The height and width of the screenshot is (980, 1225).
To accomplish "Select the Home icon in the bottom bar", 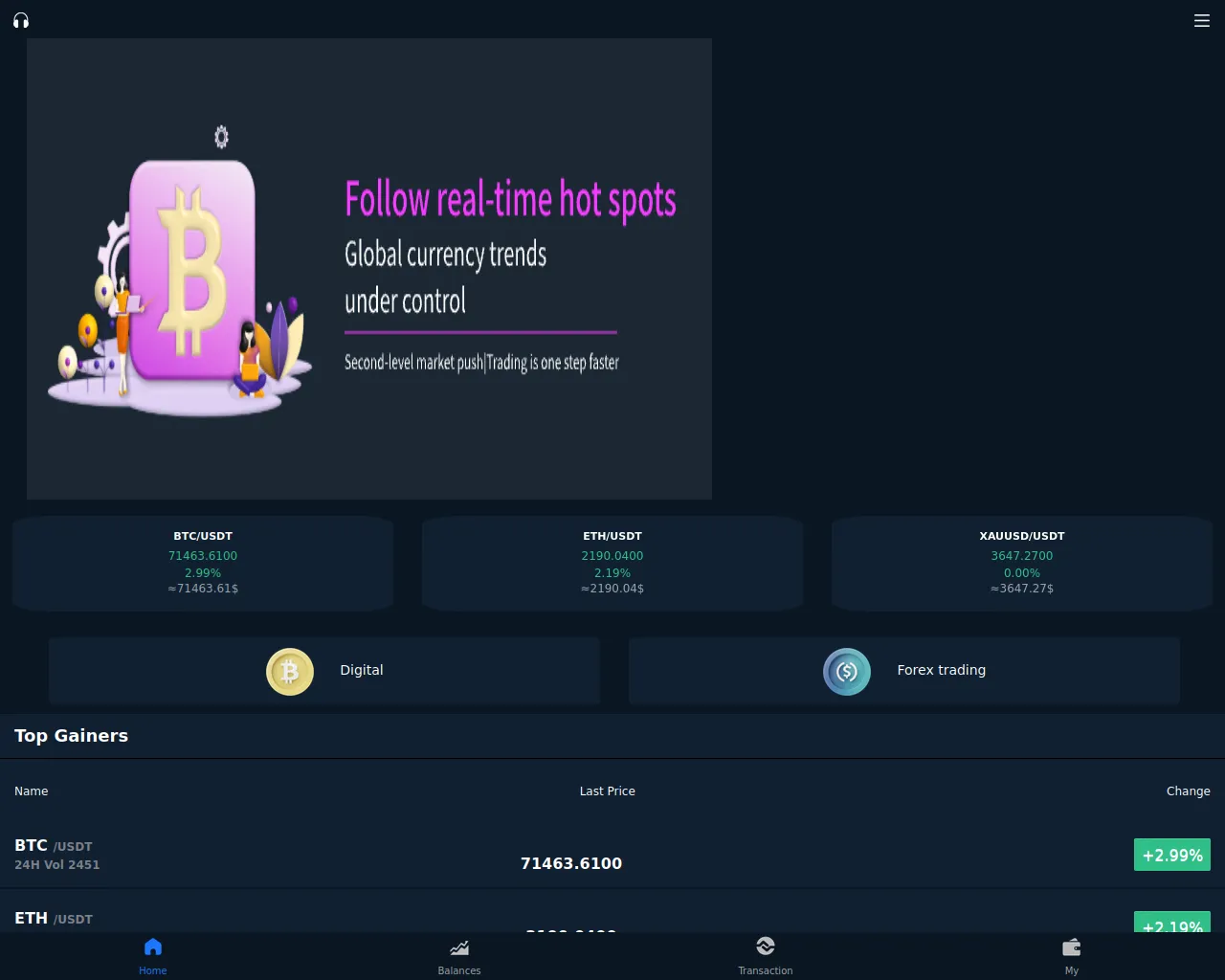I will (153, 947).
